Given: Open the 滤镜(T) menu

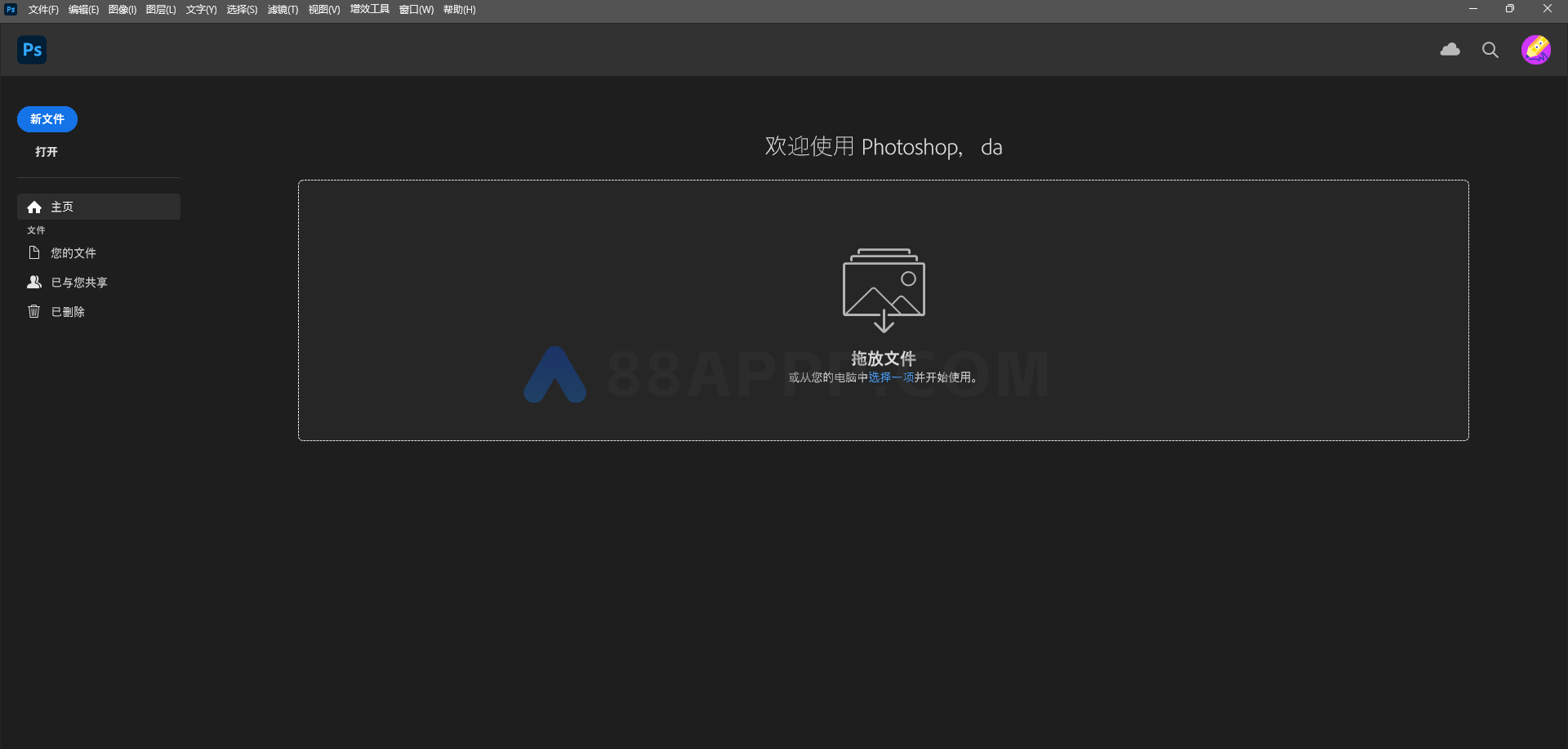Looking at the screenshot, I should tap(283, 10).
